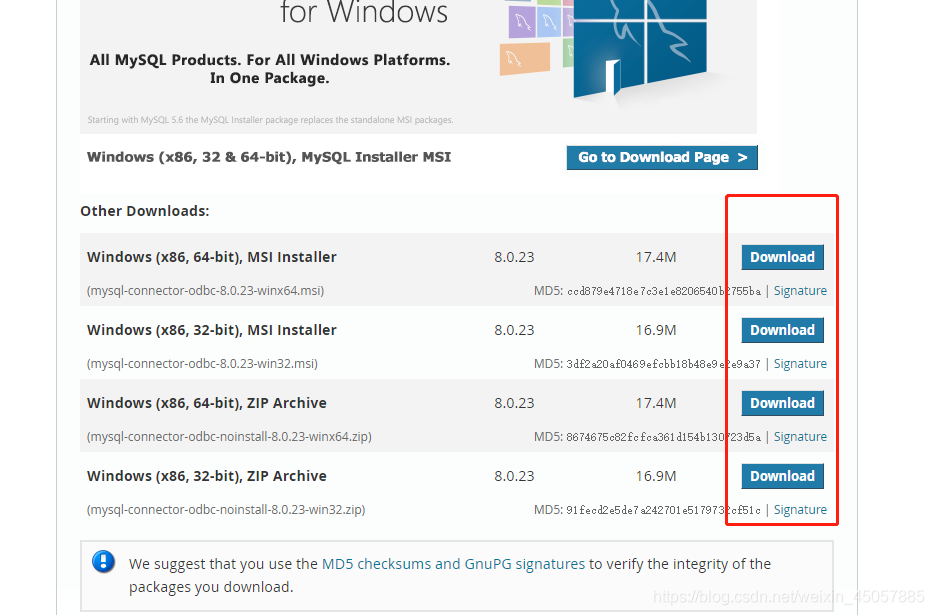
Task: Select text 'Windows (x86, 64-bit), ZIP Archive'
Action: point(207,403)
